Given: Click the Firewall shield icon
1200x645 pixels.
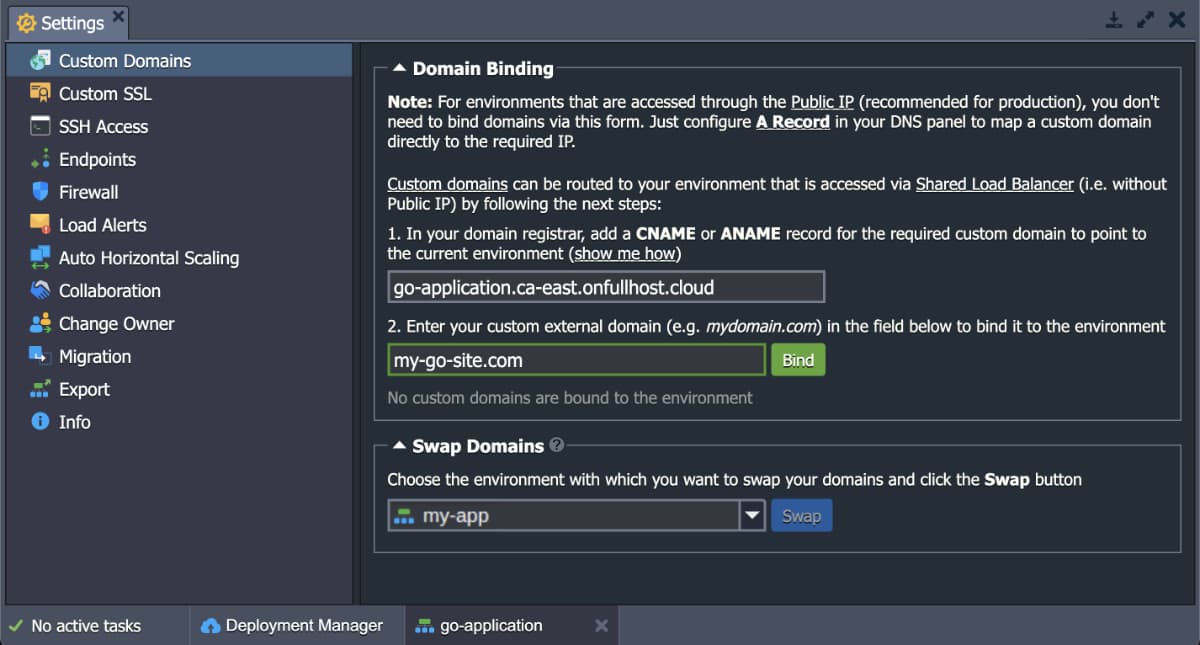Looking at the screenshot, I should (x=40, y=192).
